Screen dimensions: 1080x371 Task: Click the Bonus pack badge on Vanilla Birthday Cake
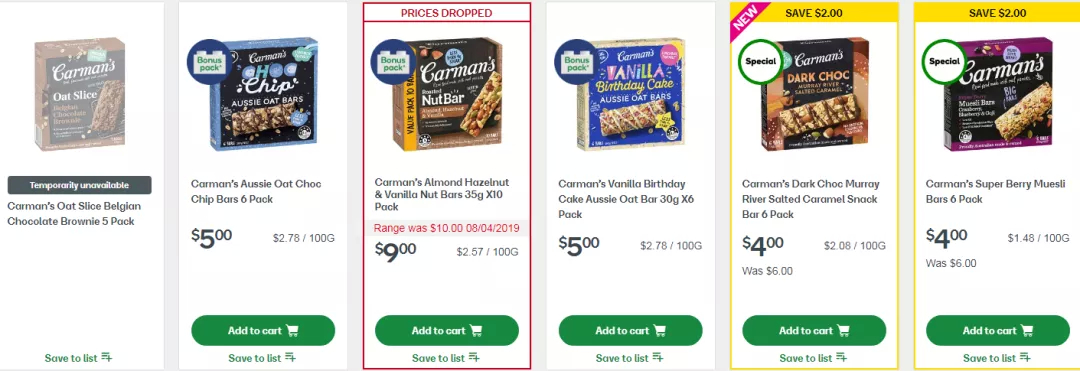coord(577,62)
